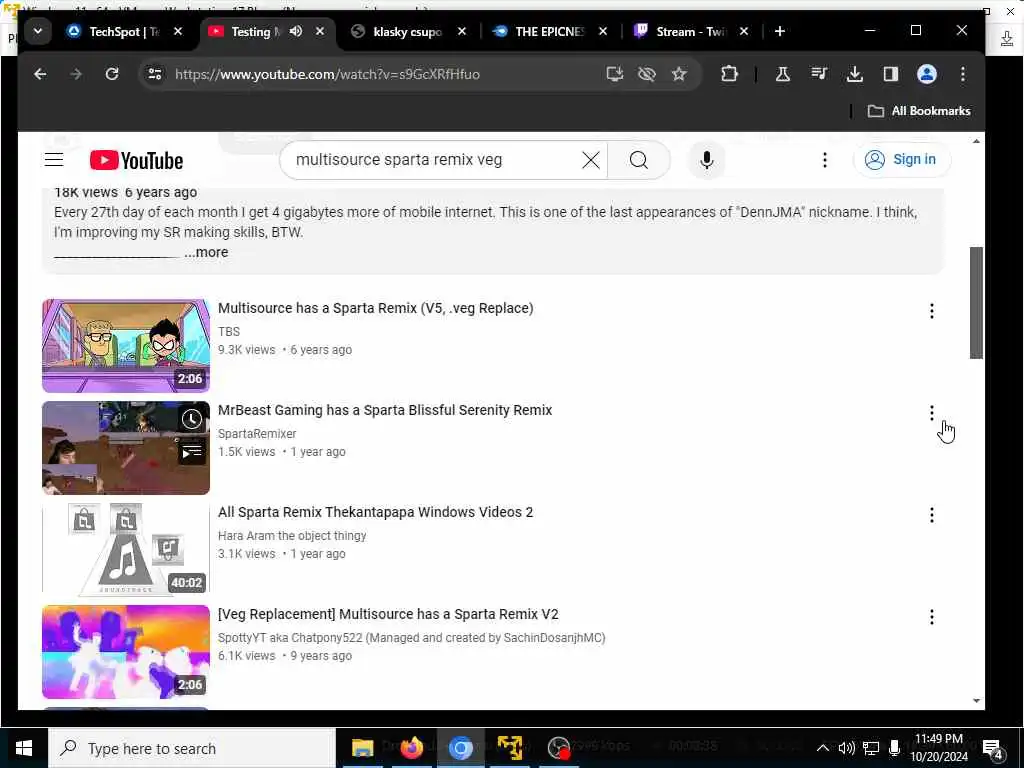Click the page vertical scrollbar thumb
The image size is (1024, 768).
tap(976, 303)
